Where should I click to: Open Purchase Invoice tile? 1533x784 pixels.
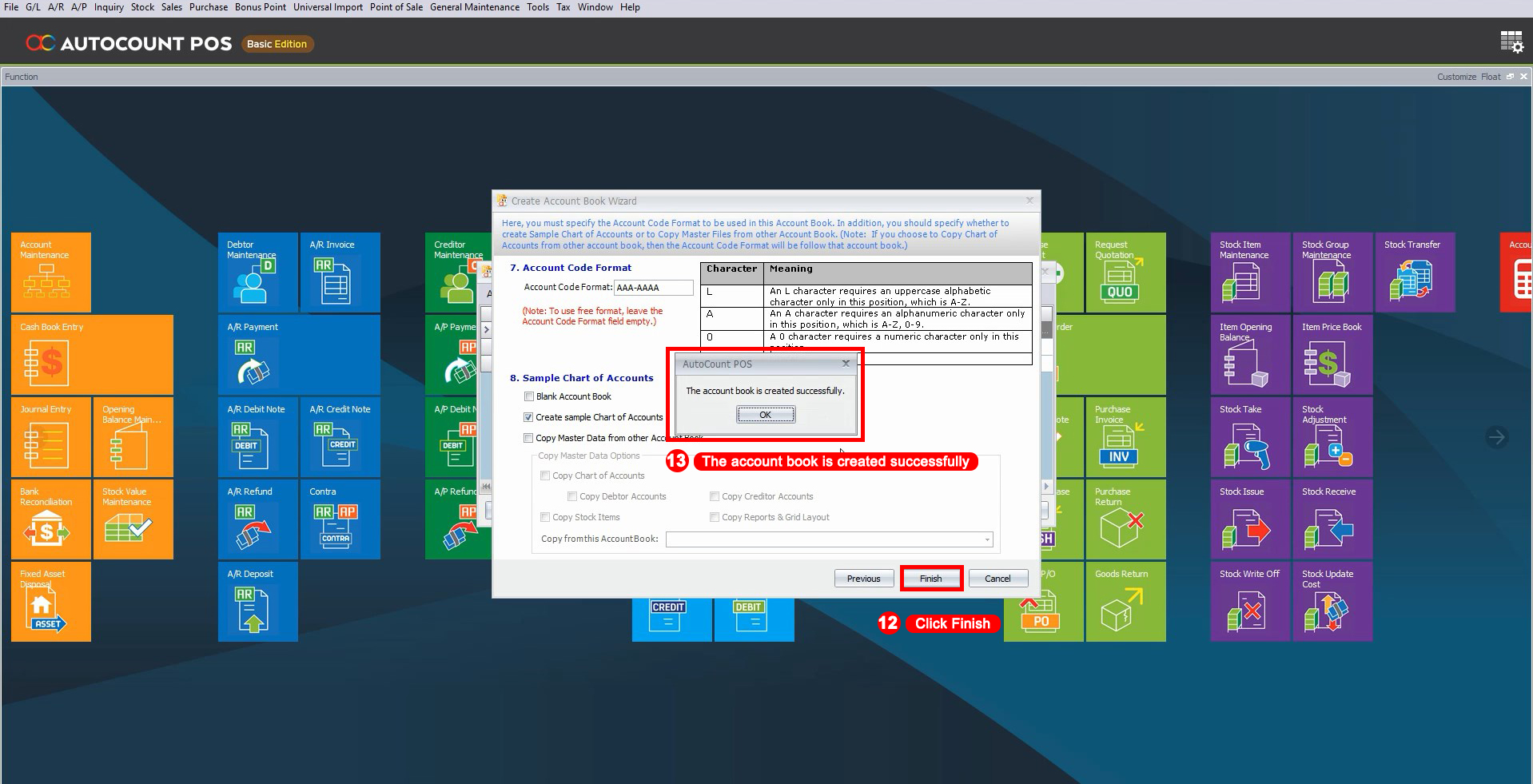1126,437
